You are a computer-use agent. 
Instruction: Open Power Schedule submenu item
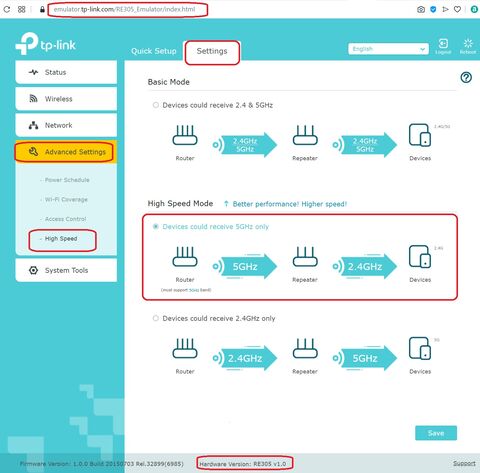click(x=67, y=180)
